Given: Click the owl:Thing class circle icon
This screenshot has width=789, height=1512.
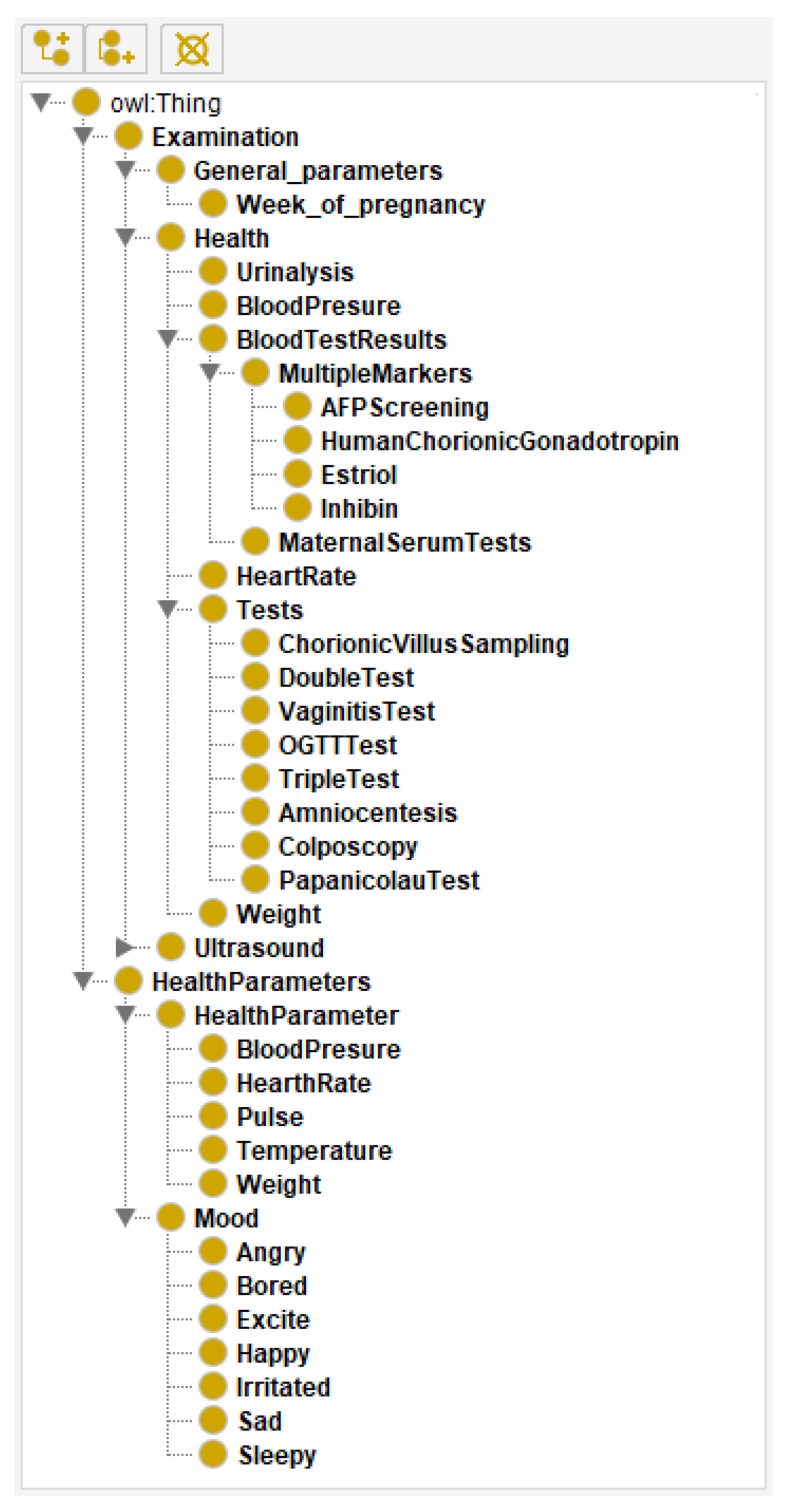Looking at the screenshot, I should [86, 102].
